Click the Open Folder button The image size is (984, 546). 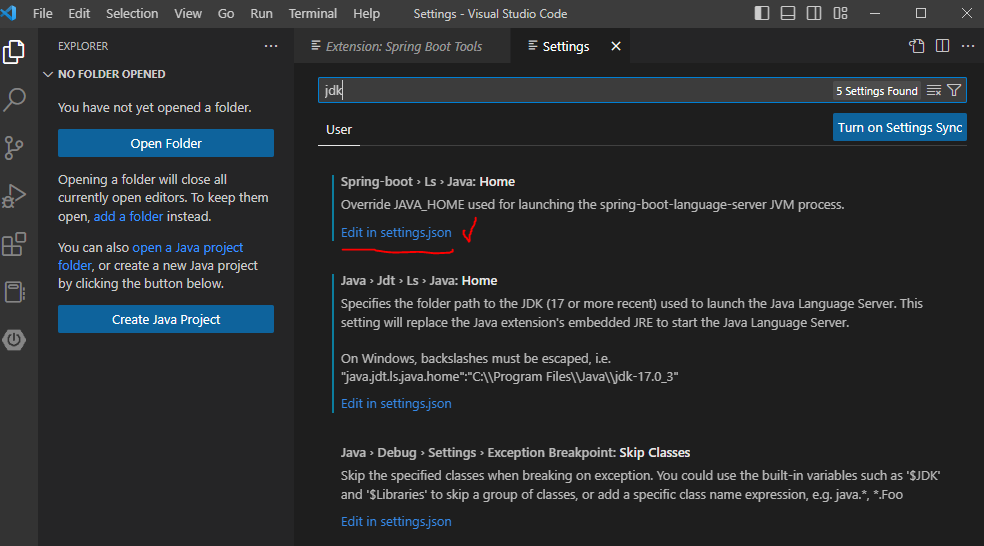click(x=166, y=143)
